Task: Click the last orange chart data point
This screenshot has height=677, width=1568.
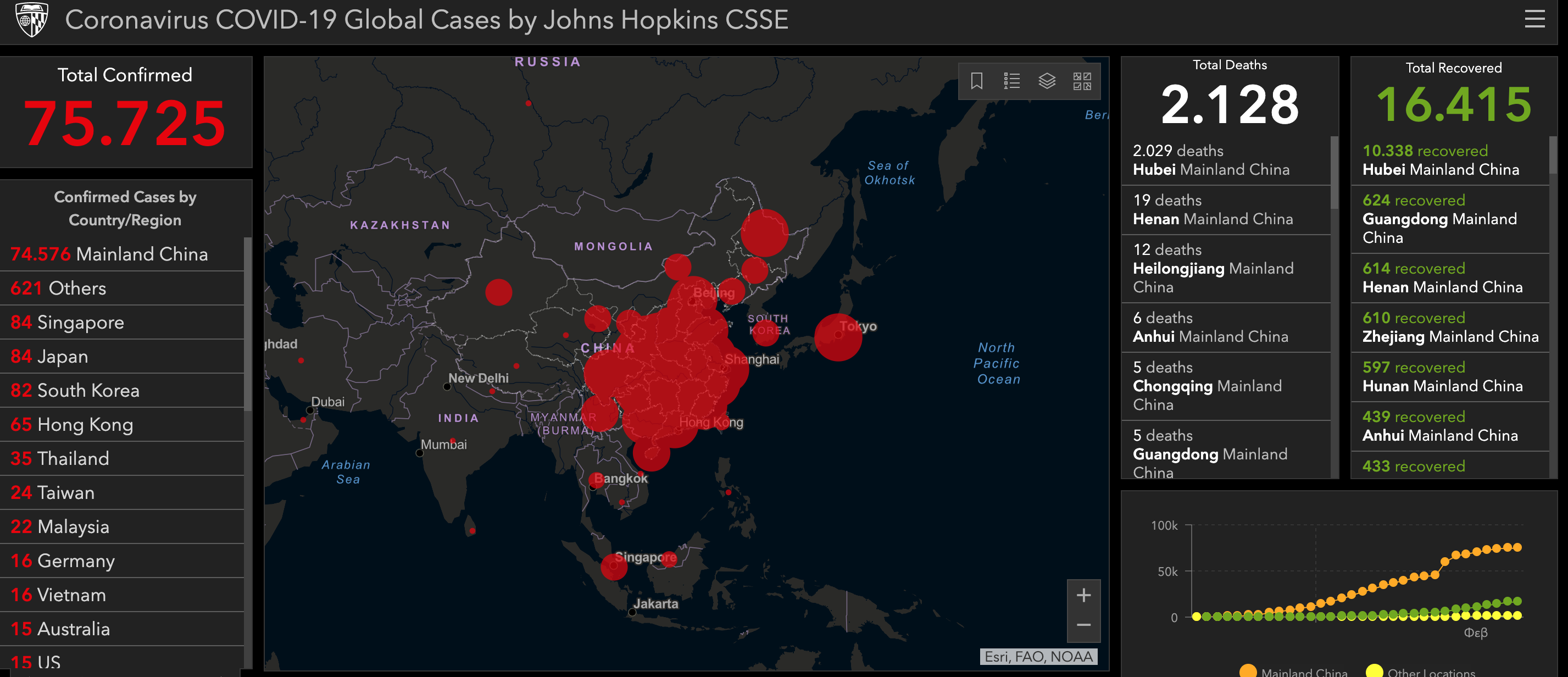Action: [1517, 547]
